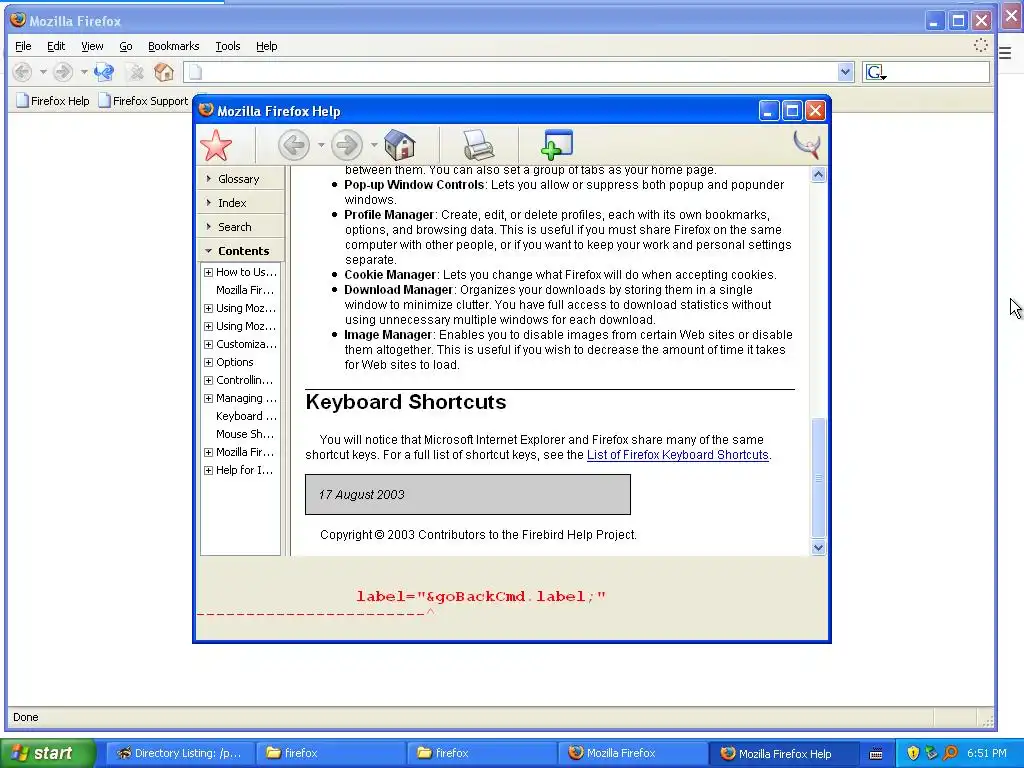The height and width of the screenshot is (768, 1024).
Task: Open the Back history dropdown in main Firefox
Action: [43, 72]
